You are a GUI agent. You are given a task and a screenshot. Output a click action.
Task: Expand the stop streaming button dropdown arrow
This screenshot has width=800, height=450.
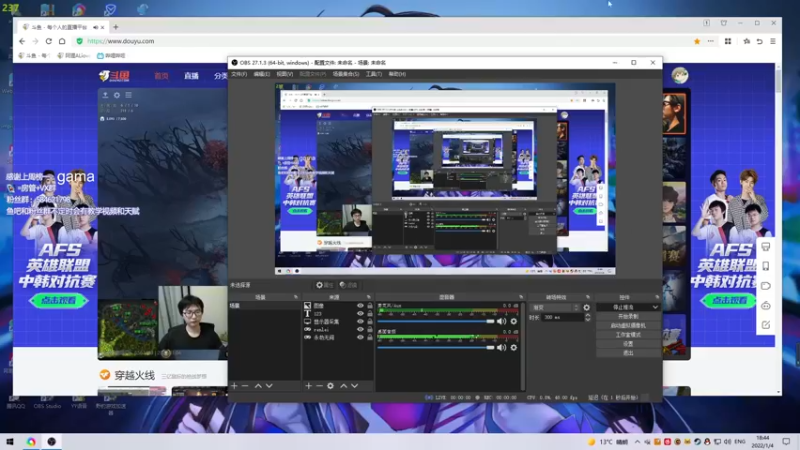tap(655, 307)
